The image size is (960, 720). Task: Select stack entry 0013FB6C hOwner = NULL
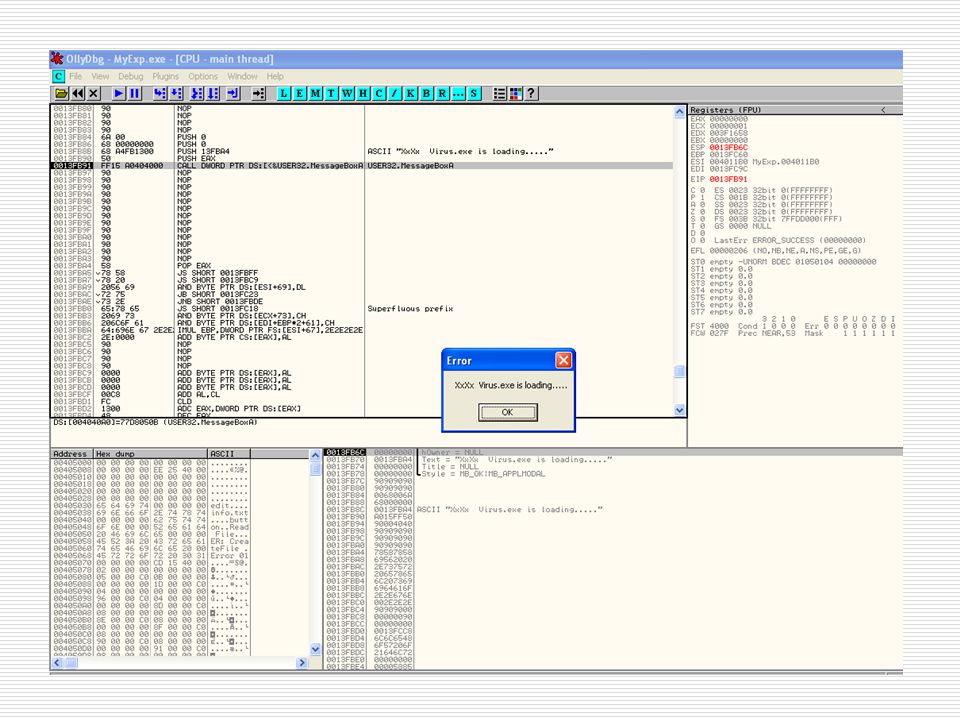[x=612, y=452]
